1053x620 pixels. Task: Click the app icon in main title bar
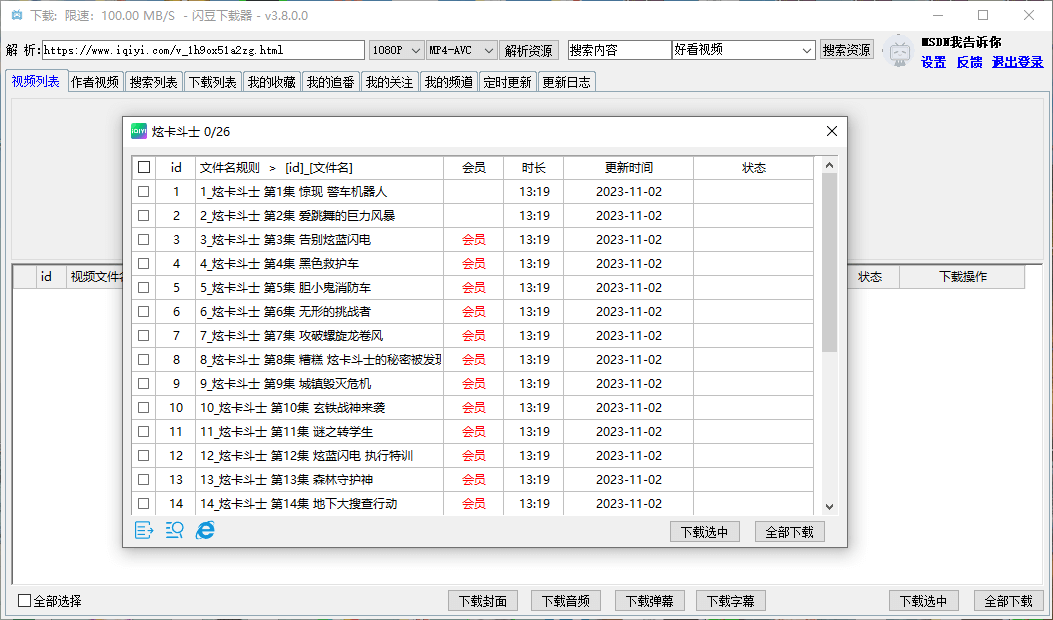click(x=16, y=15)
